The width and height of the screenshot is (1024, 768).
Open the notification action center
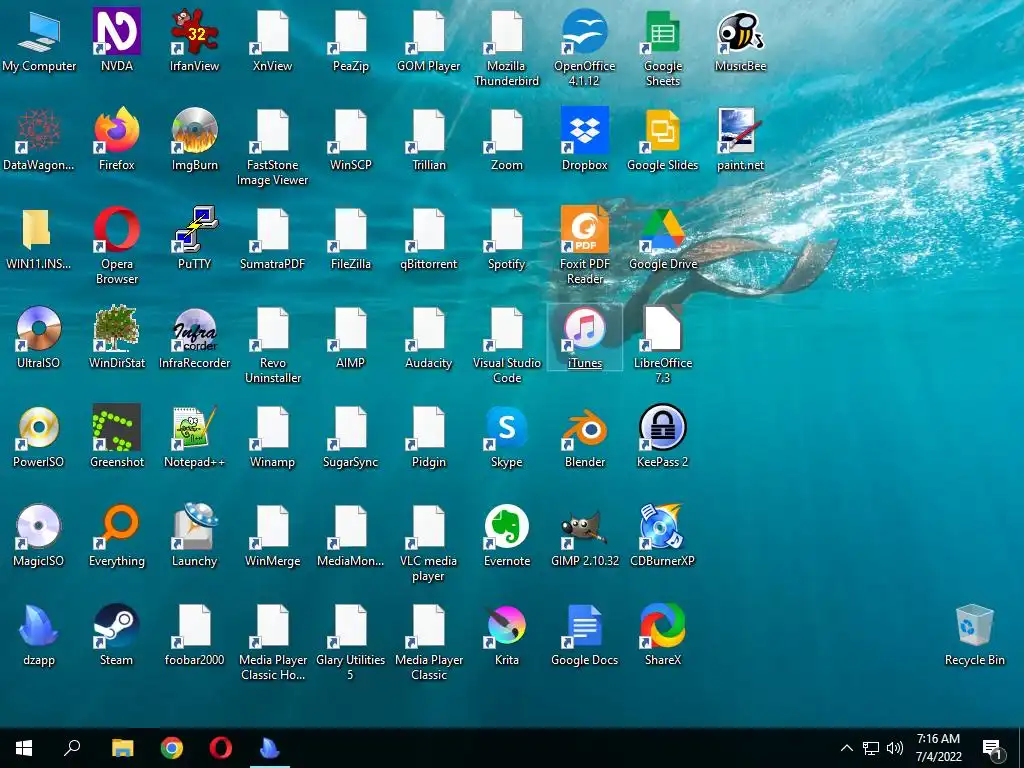[993, 749]
